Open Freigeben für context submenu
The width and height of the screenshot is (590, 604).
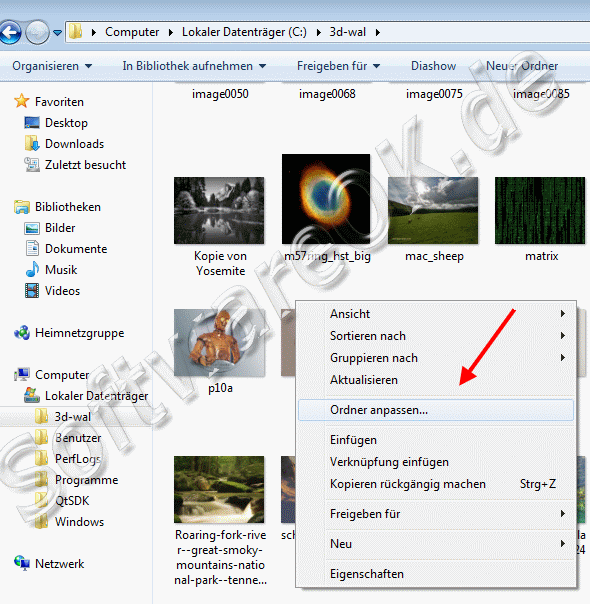pyautogui.click(x=436, y=514)
